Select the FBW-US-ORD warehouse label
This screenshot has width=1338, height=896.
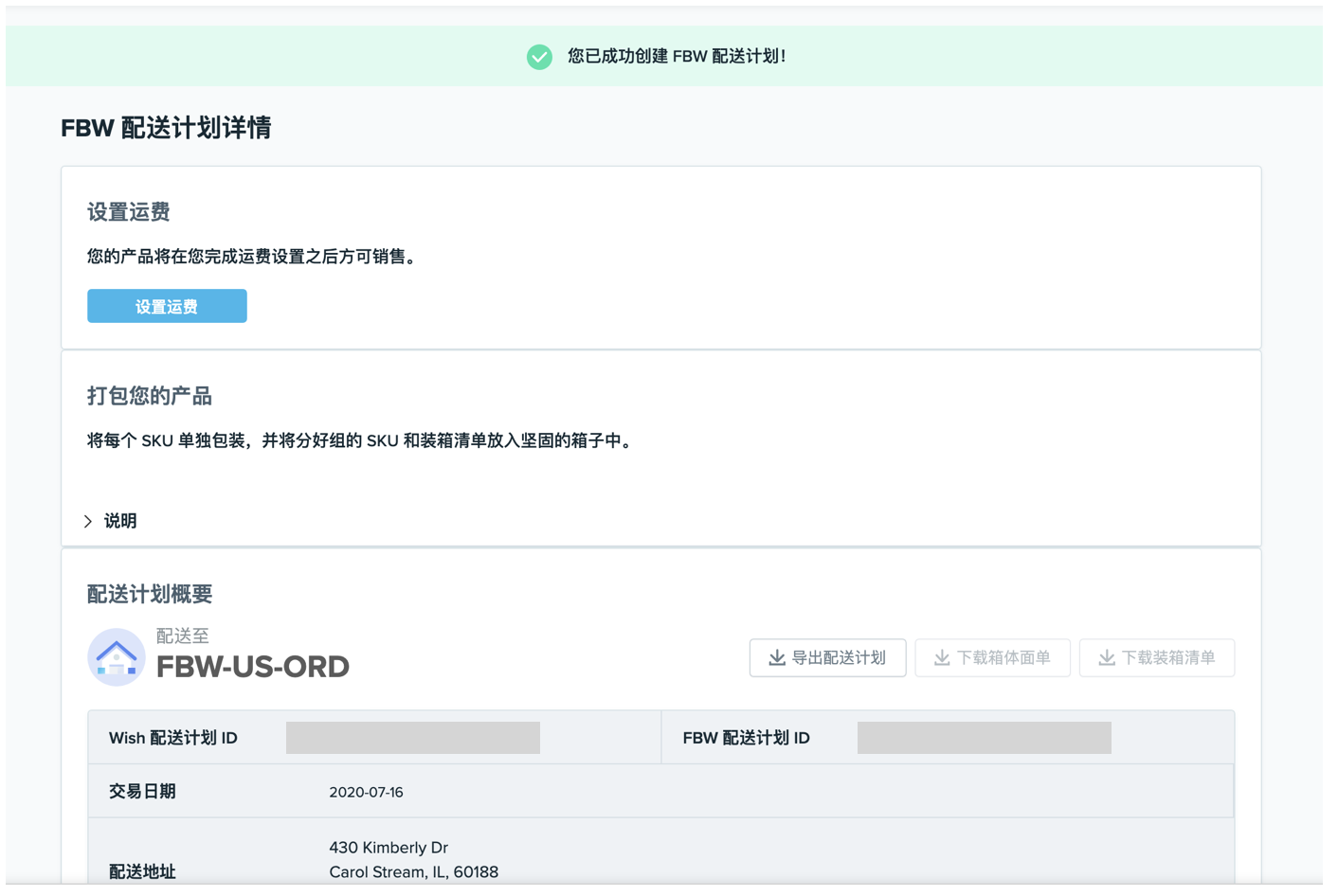[x=252, y=666]
